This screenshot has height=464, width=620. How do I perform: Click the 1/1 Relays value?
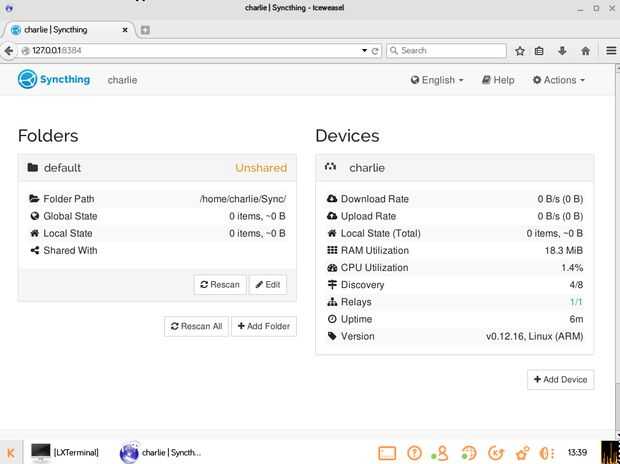pos(576,302)
